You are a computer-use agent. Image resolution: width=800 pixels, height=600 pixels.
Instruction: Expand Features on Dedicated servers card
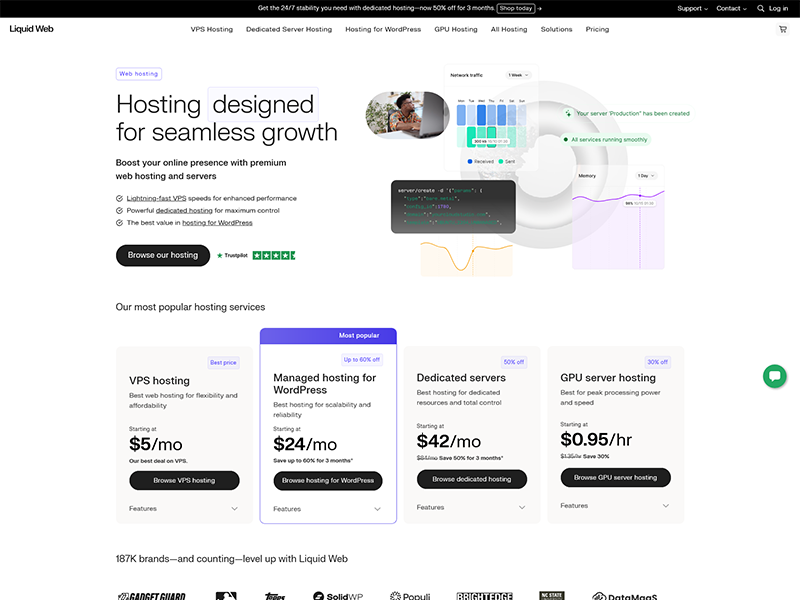click(471, 507)
